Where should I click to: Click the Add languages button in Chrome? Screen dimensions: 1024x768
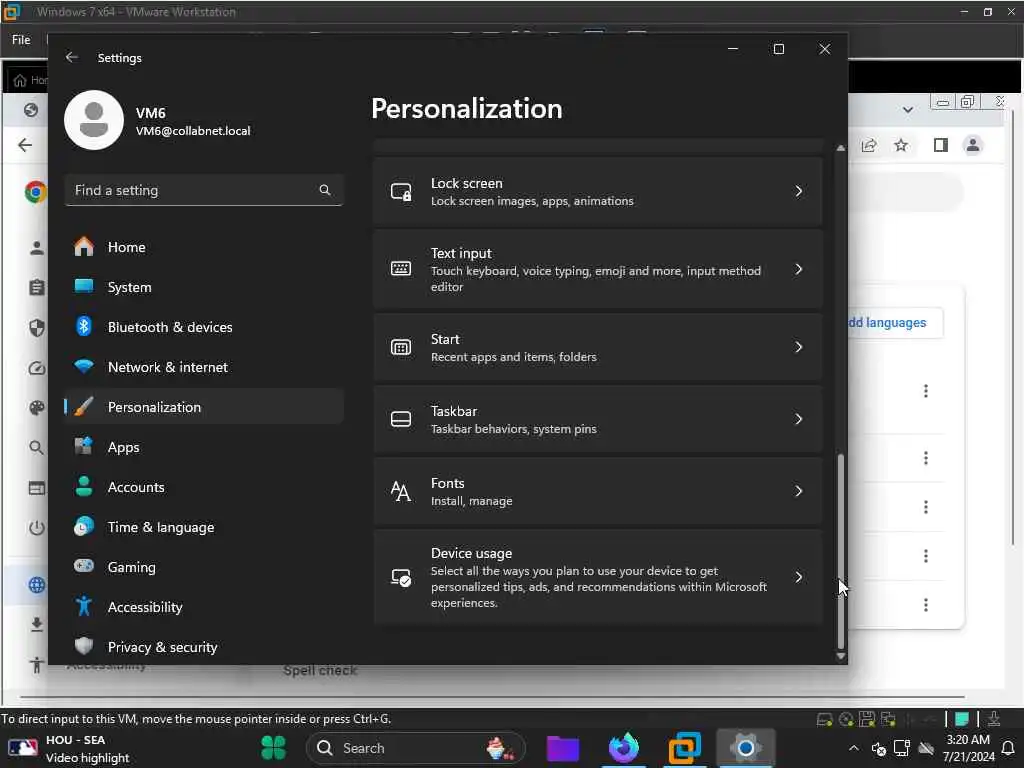pyautogui.click(x=895, y=323)
